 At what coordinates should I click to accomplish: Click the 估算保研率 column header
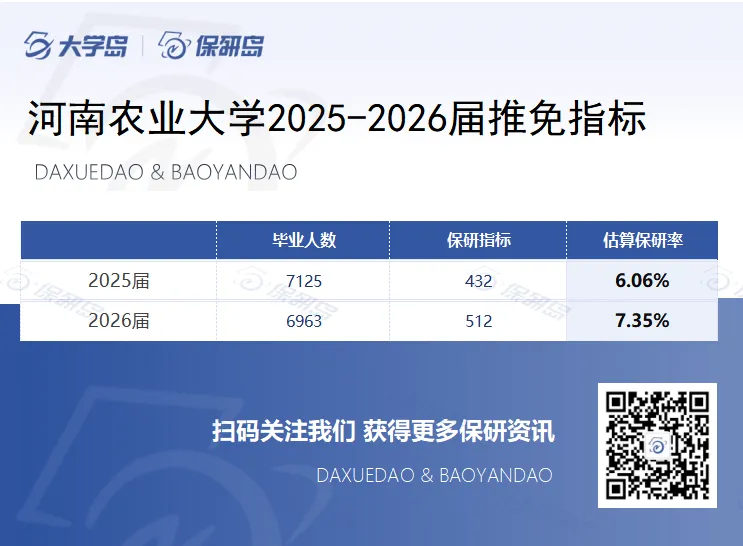pos(643,240)
